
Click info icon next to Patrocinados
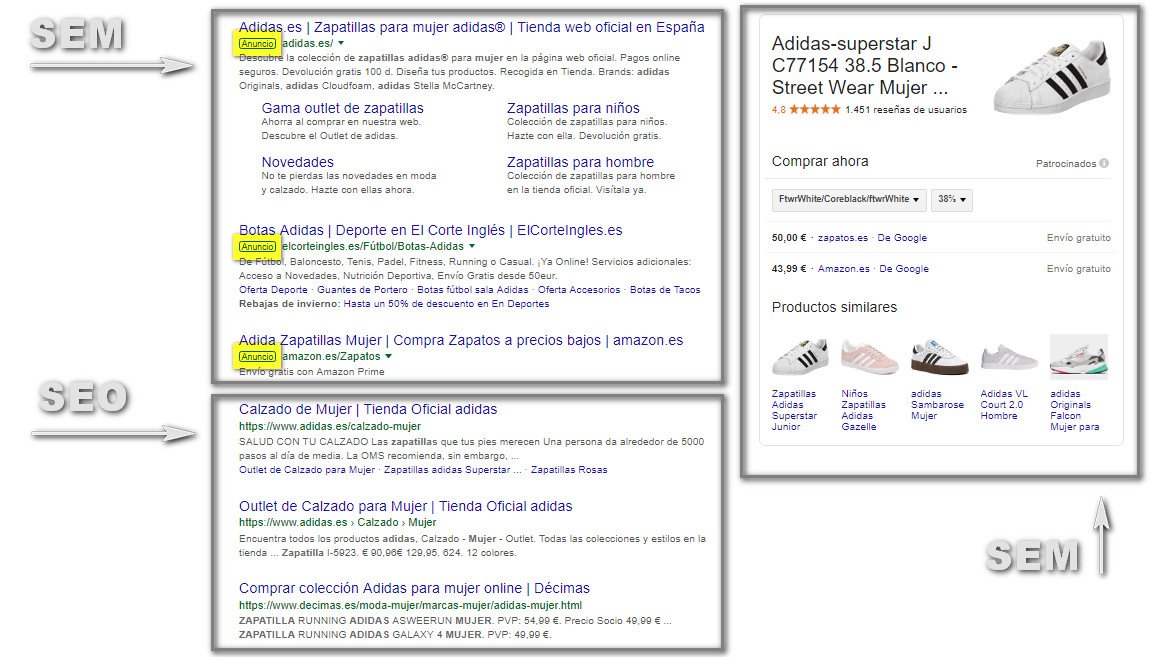click(x=1103, y=163)
